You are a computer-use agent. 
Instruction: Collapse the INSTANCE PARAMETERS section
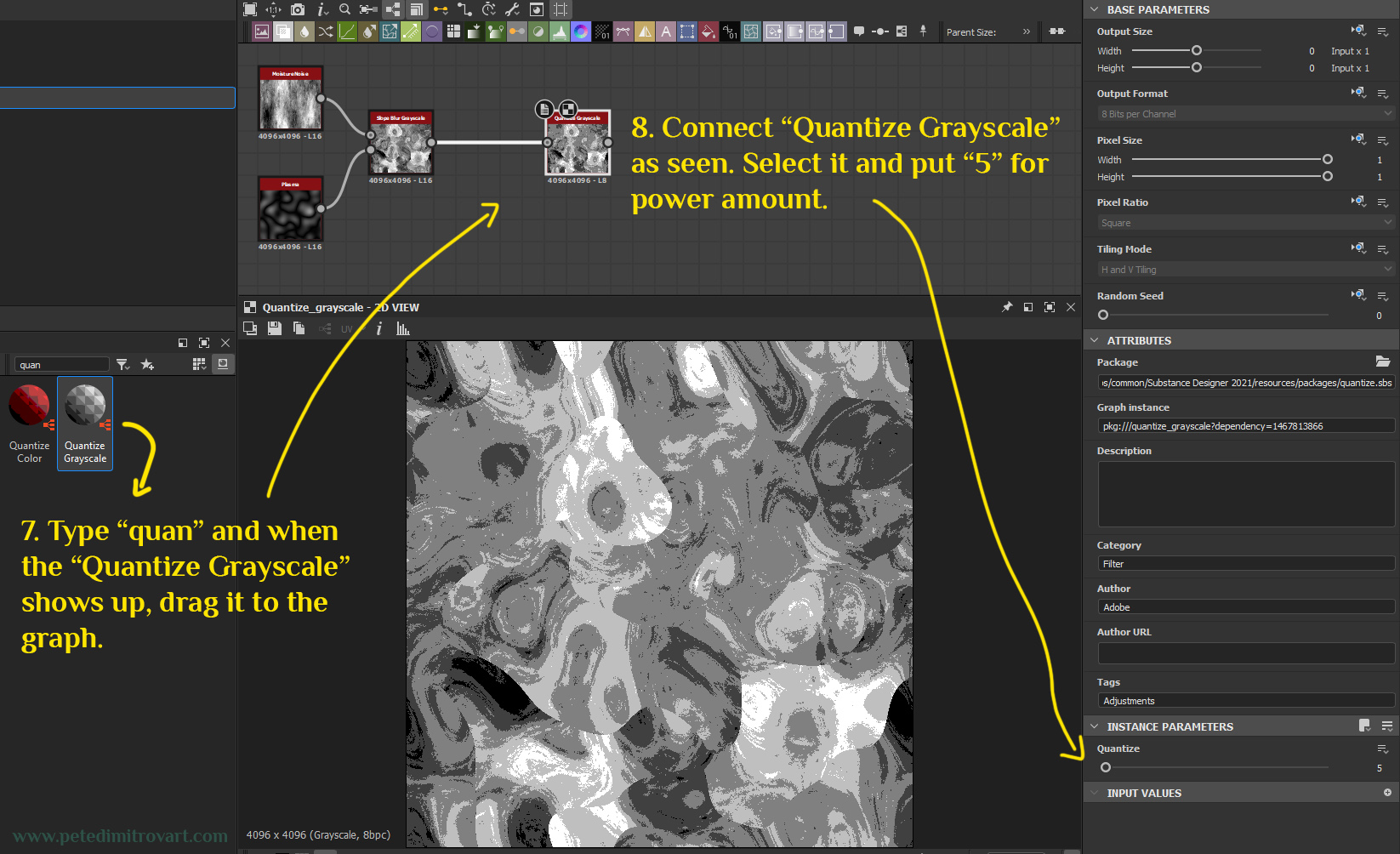pos(1095,726)
